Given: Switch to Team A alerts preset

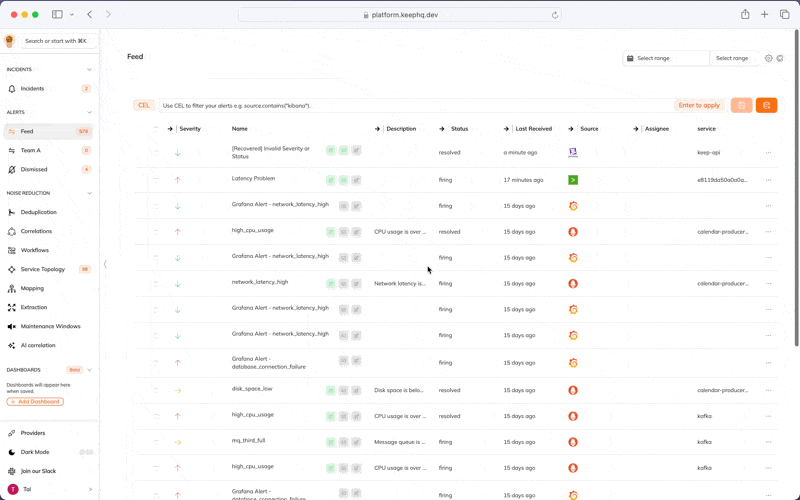Looking at the screenshot, I should [31, 150].
